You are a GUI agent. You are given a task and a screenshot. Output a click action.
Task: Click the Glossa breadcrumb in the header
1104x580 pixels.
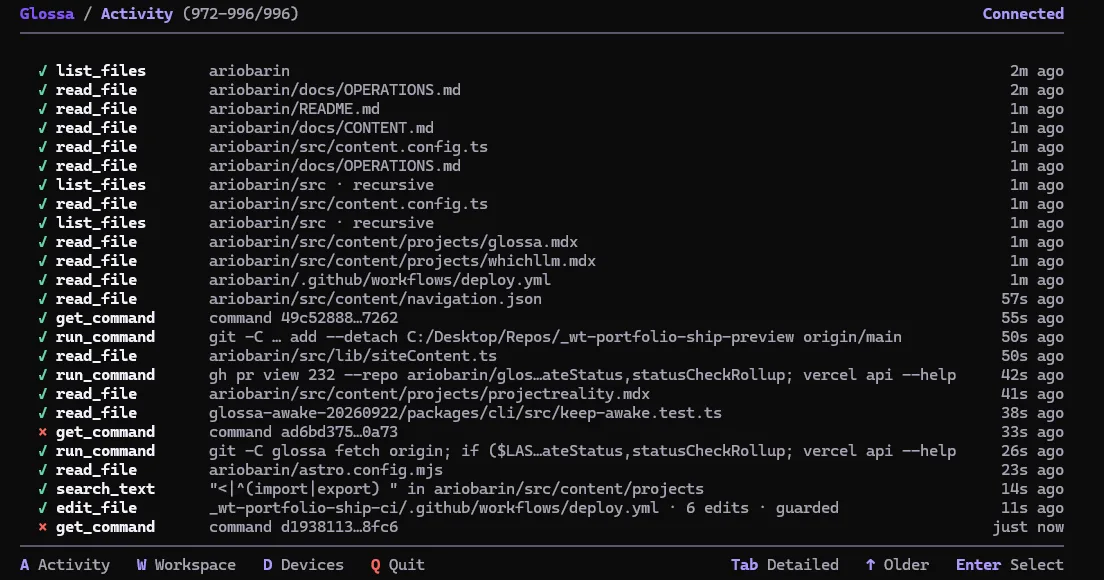[x=46, y=13]
